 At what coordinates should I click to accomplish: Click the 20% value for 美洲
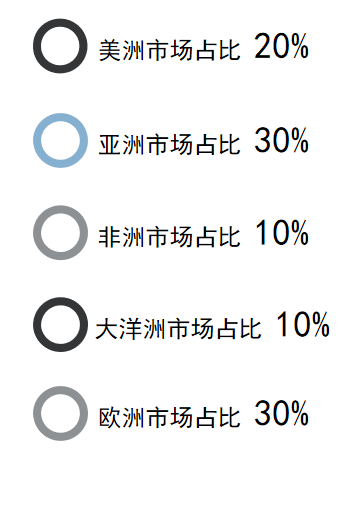tap(282, 46)
